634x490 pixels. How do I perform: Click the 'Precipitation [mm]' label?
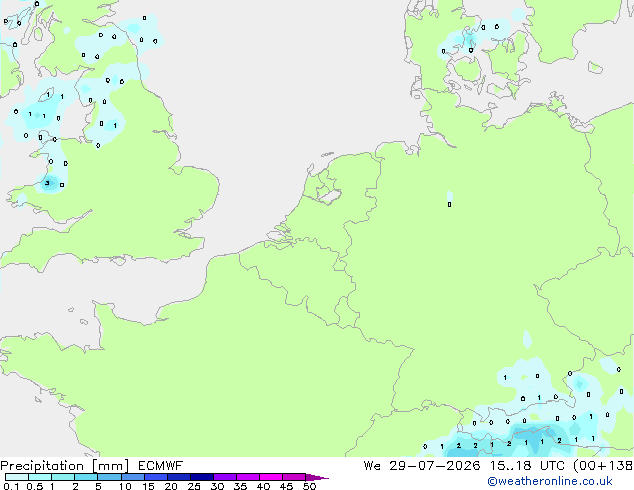(x=64, y=466)
